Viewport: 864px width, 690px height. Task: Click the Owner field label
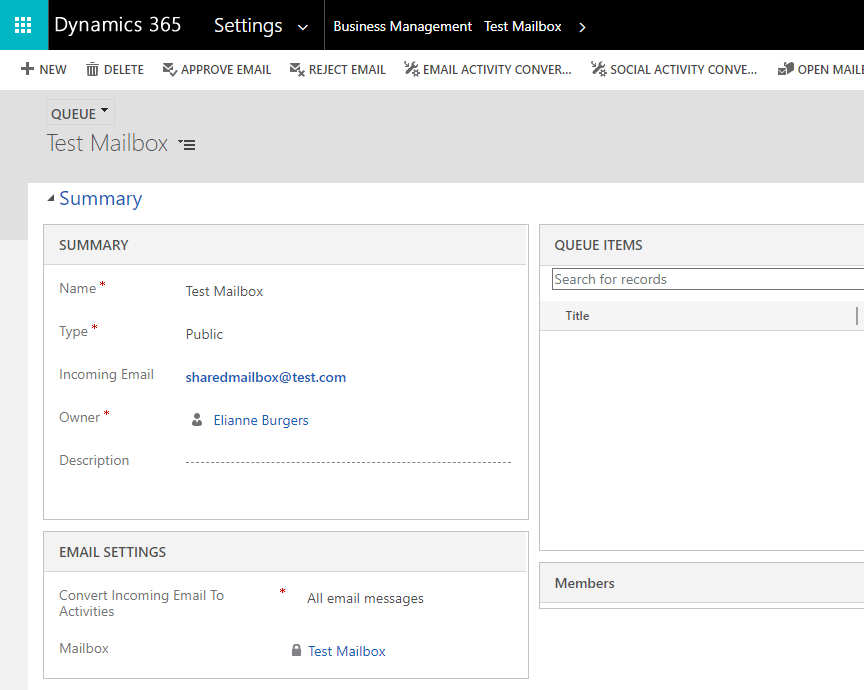[79, 417]
